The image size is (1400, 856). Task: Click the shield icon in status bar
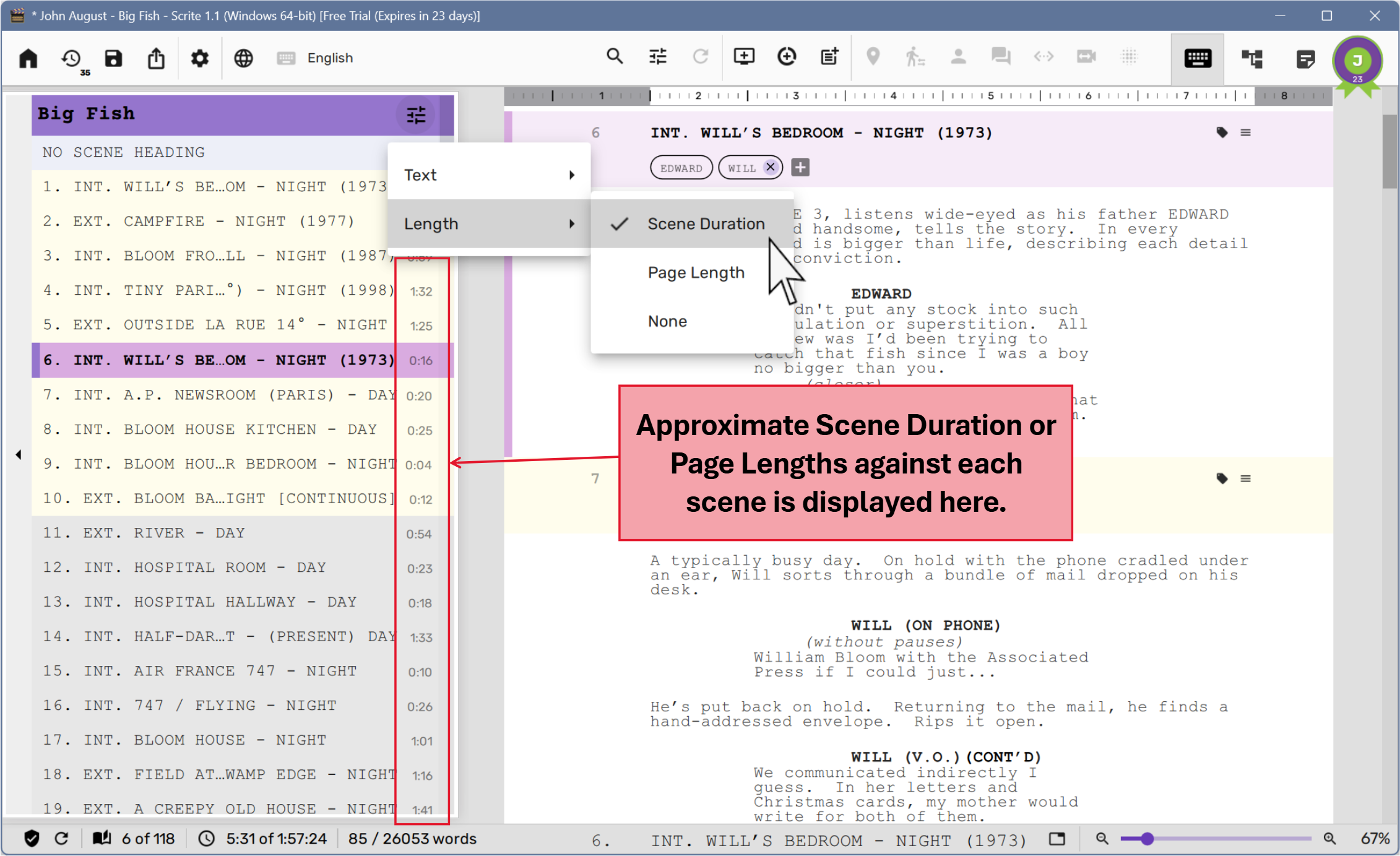point(32,839)
